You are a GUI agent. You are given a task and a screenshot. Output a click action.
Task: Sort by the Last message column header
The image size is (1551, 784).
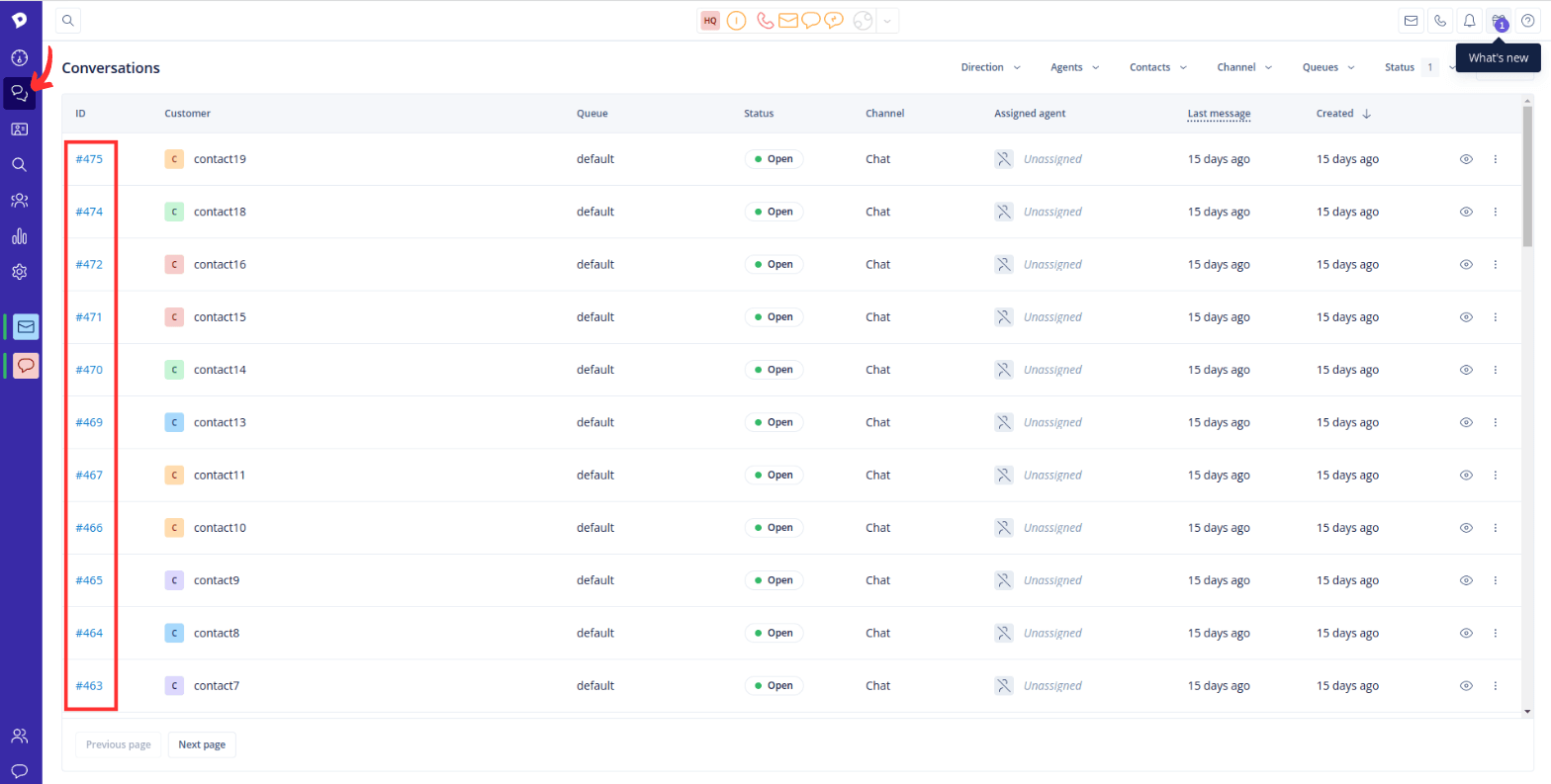click(x=1219, y=114)
